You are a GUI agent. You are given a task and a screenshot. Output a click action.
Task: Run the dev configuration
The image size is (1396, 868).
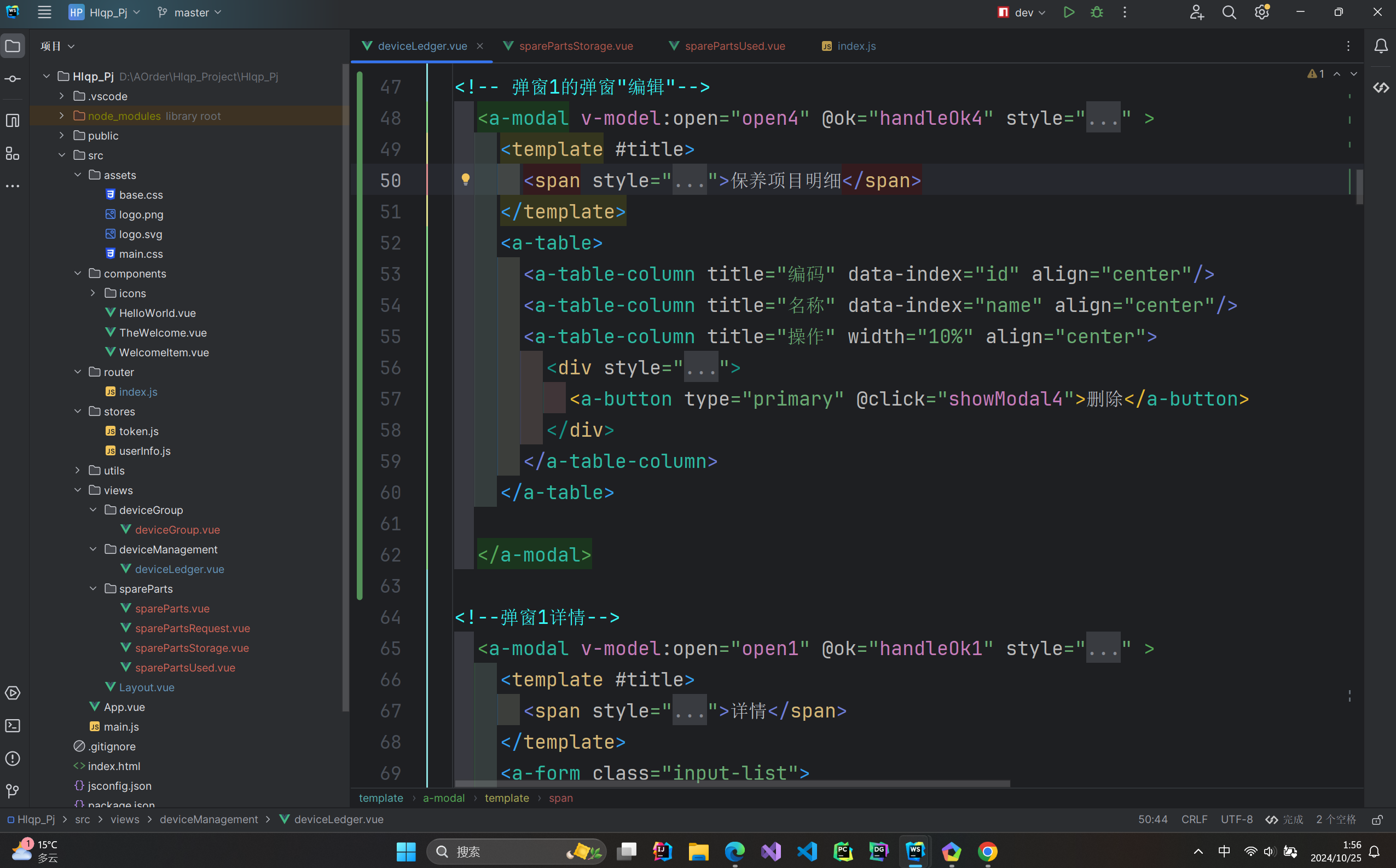1068,12
